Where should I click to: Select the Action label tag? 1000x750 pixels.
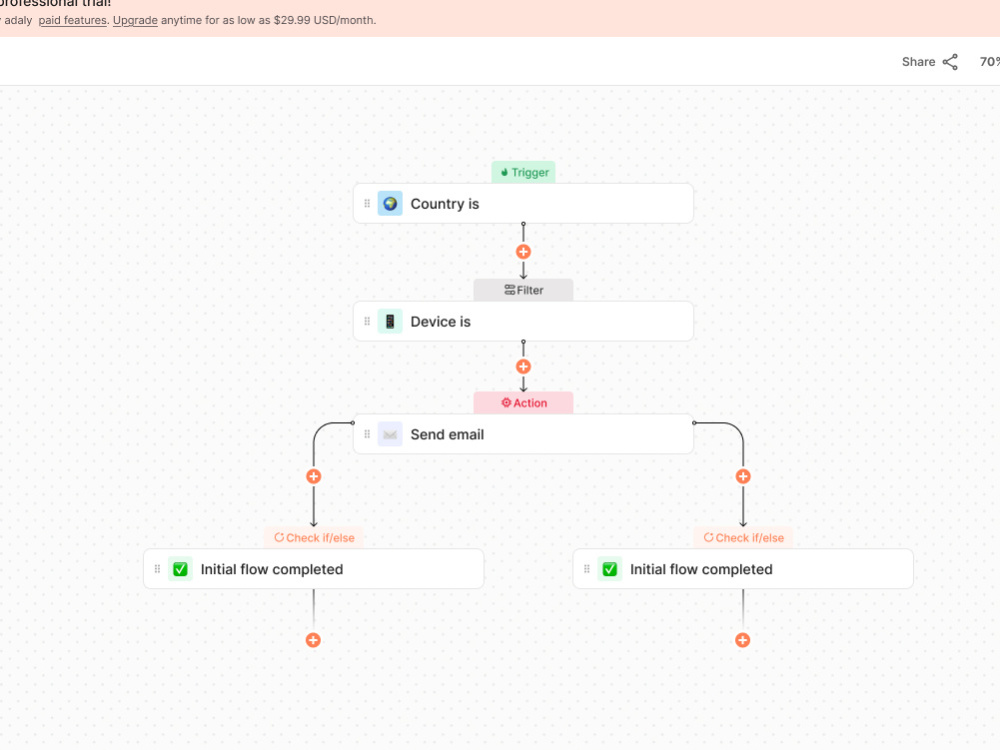[524, 403]
